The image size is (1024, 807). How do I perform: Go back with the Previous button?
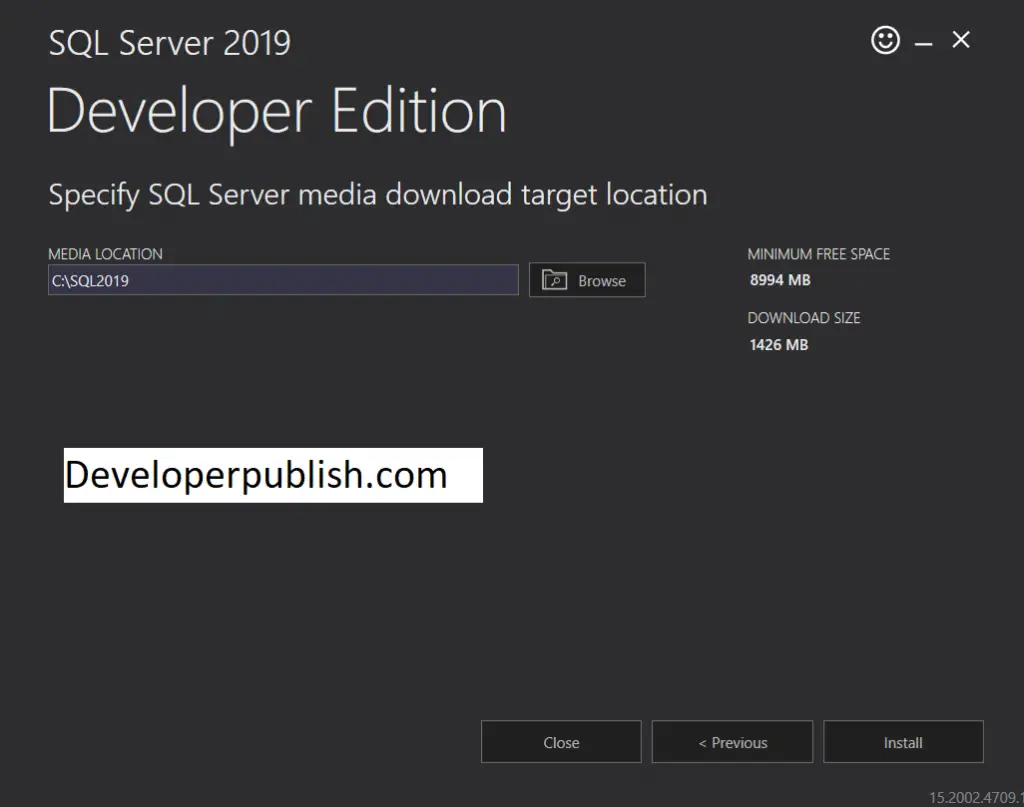(x=732, y=742)
